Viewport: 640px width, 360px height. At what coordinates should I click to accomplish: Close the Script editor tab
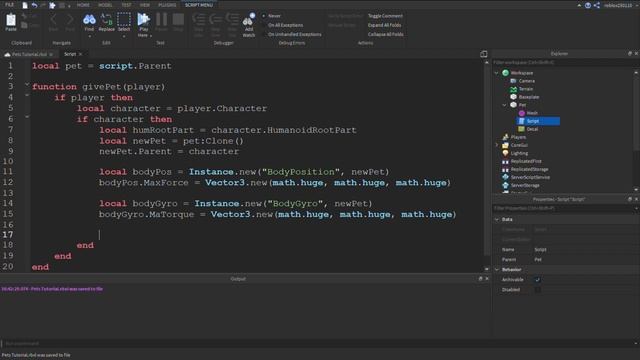(80, 54)
